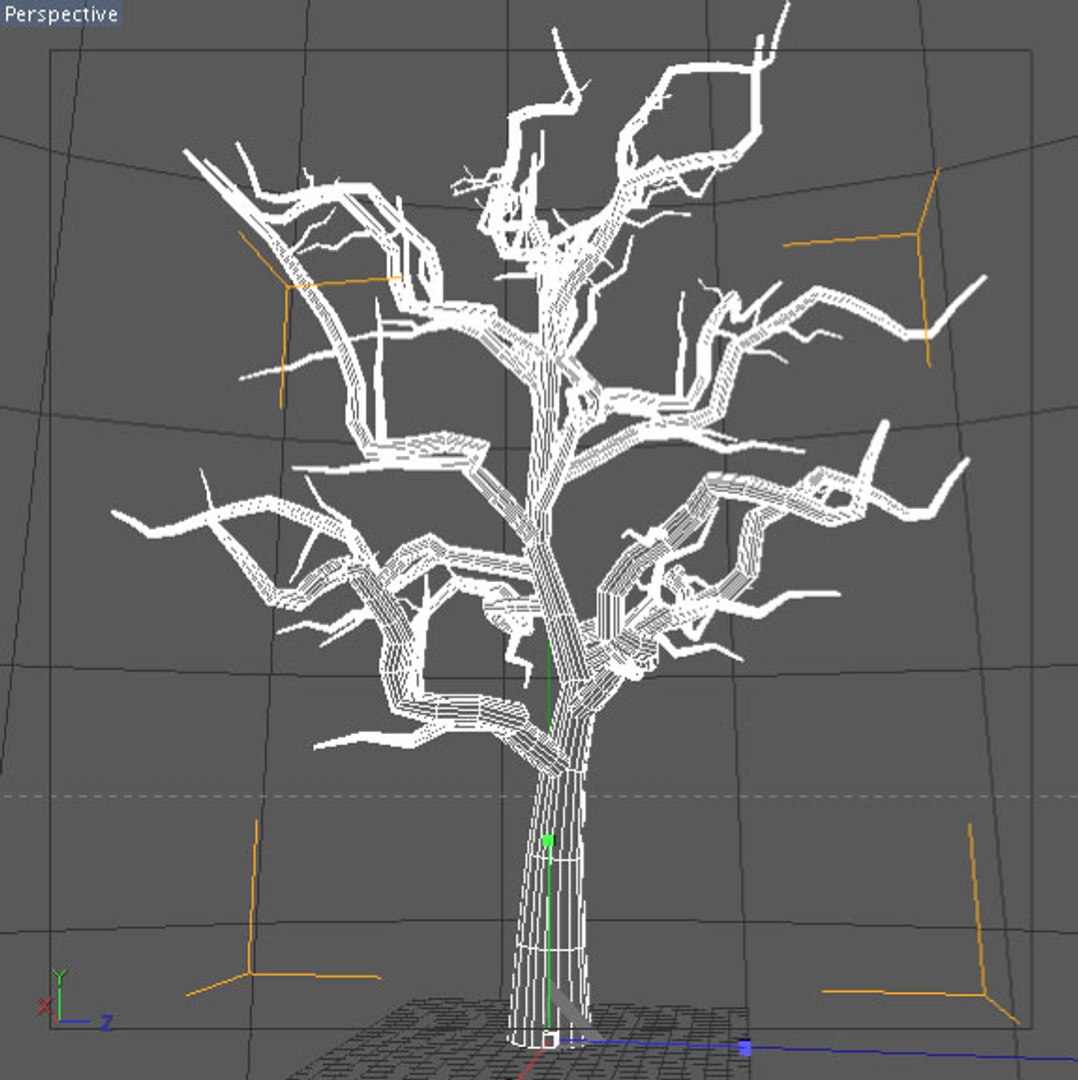Click the Perspective viewport label

point(61,14)
